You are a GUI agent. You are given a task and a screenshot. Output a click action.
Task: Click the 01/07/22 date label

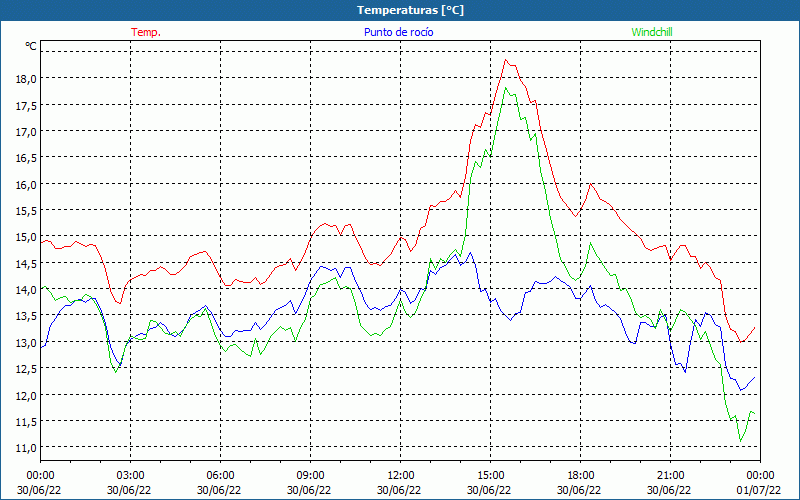759,490
